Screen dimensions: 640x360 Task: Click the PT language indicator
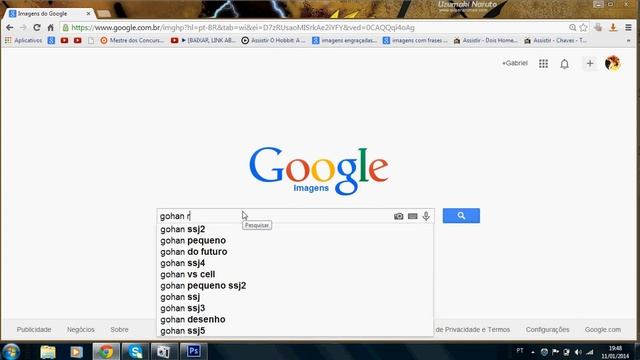point(520,351)
